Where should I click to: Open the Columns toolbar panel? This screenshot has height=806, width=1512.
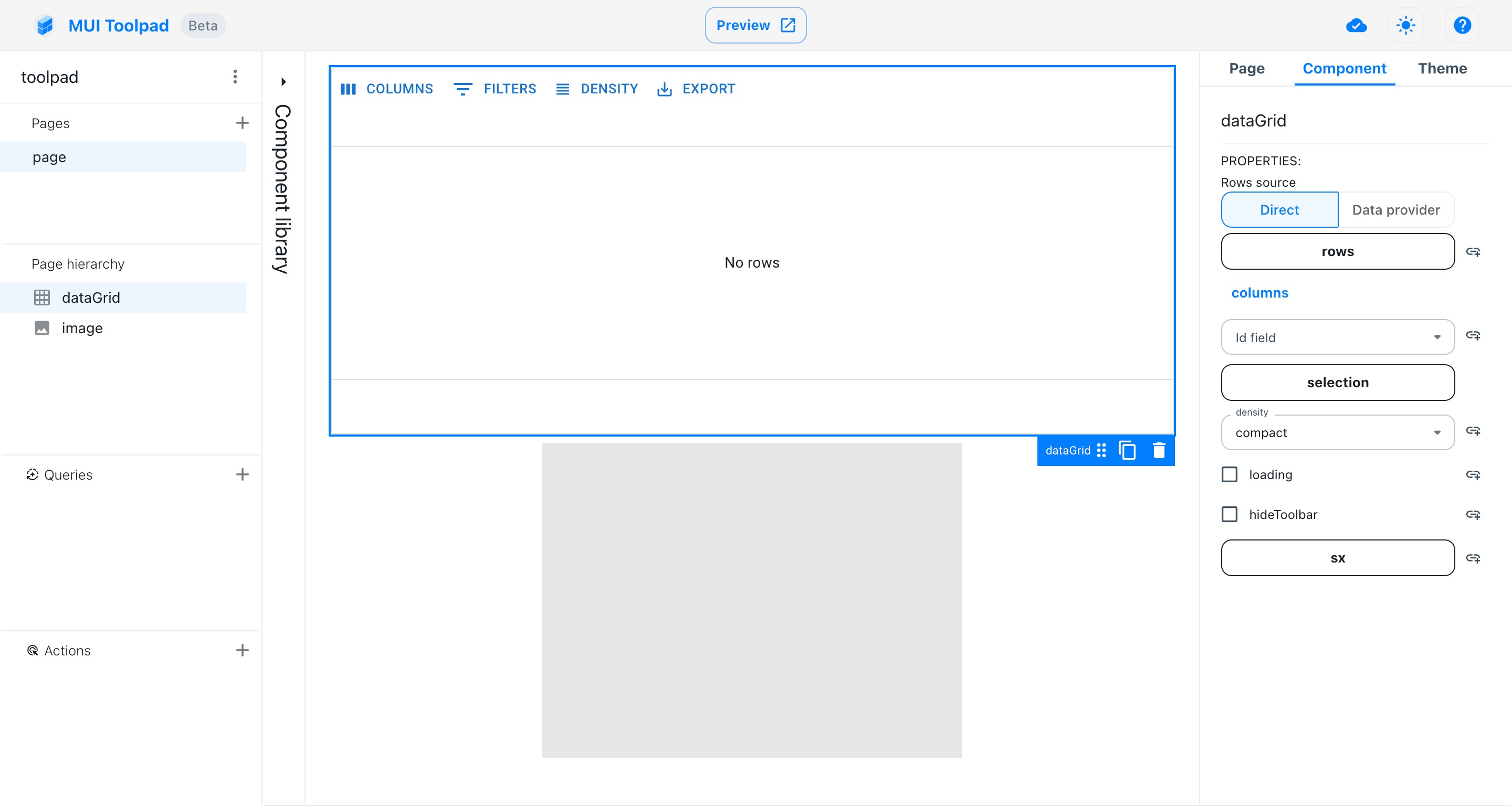[387, 89]
